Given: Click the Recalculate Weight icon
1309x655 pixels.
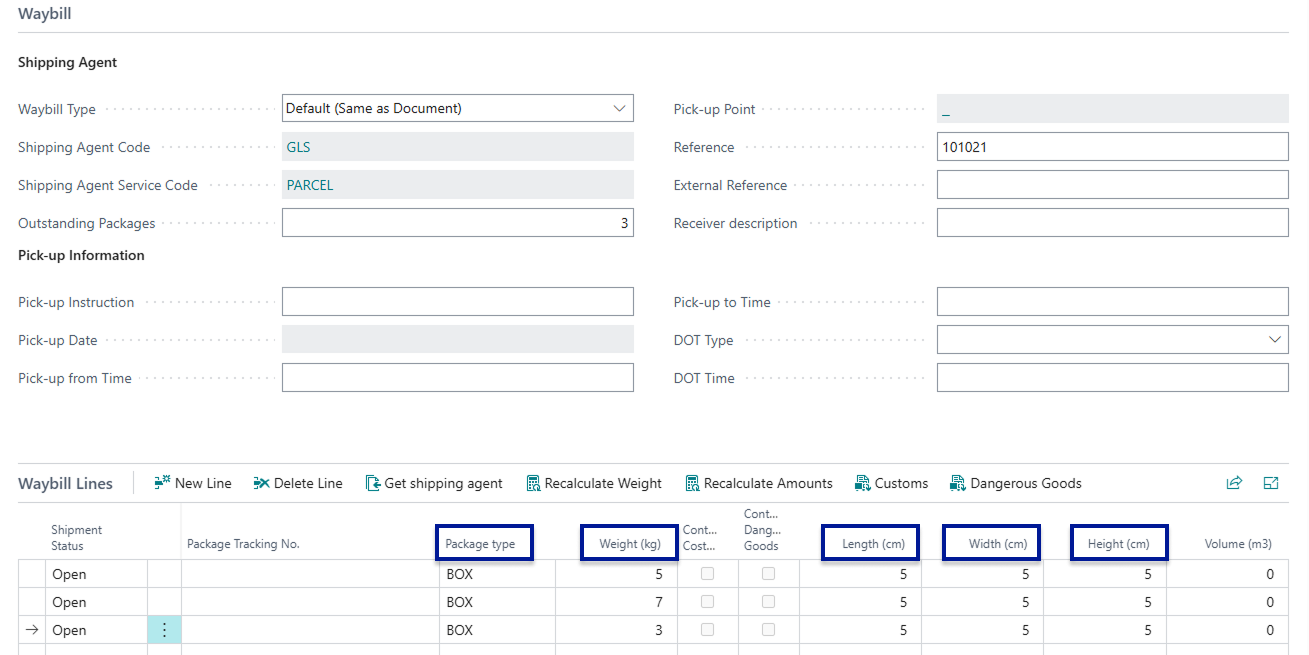Looking at the screenshot, I should tap(533, 483).
